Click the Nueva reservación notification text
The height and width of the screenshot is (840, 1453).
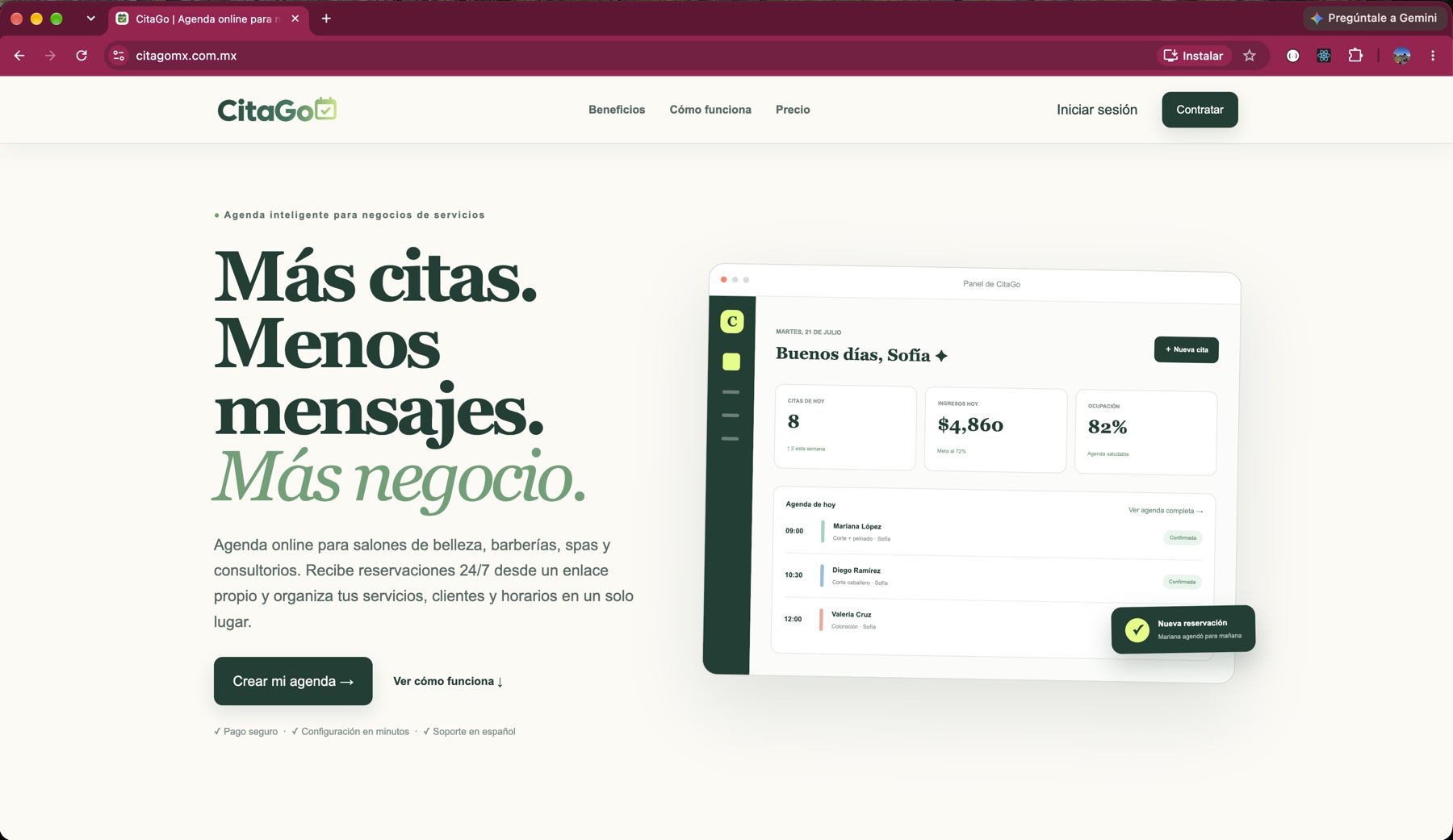(1192, 623)
